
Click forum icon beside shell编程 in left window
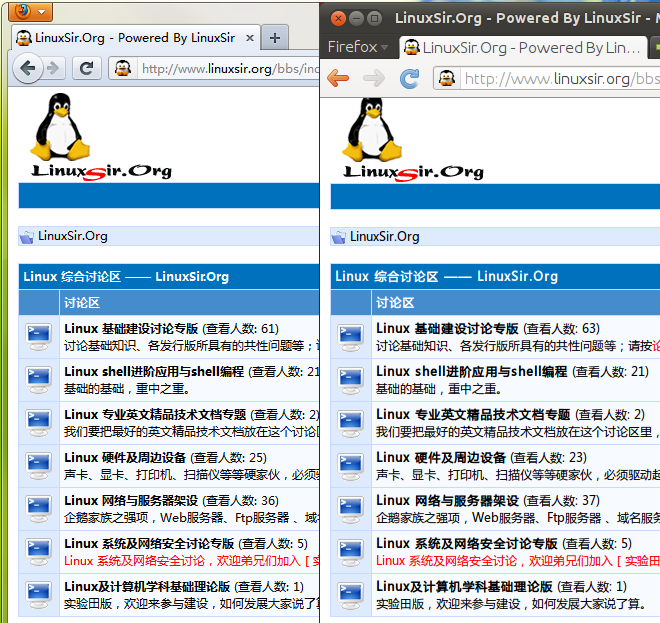(39, 380)
